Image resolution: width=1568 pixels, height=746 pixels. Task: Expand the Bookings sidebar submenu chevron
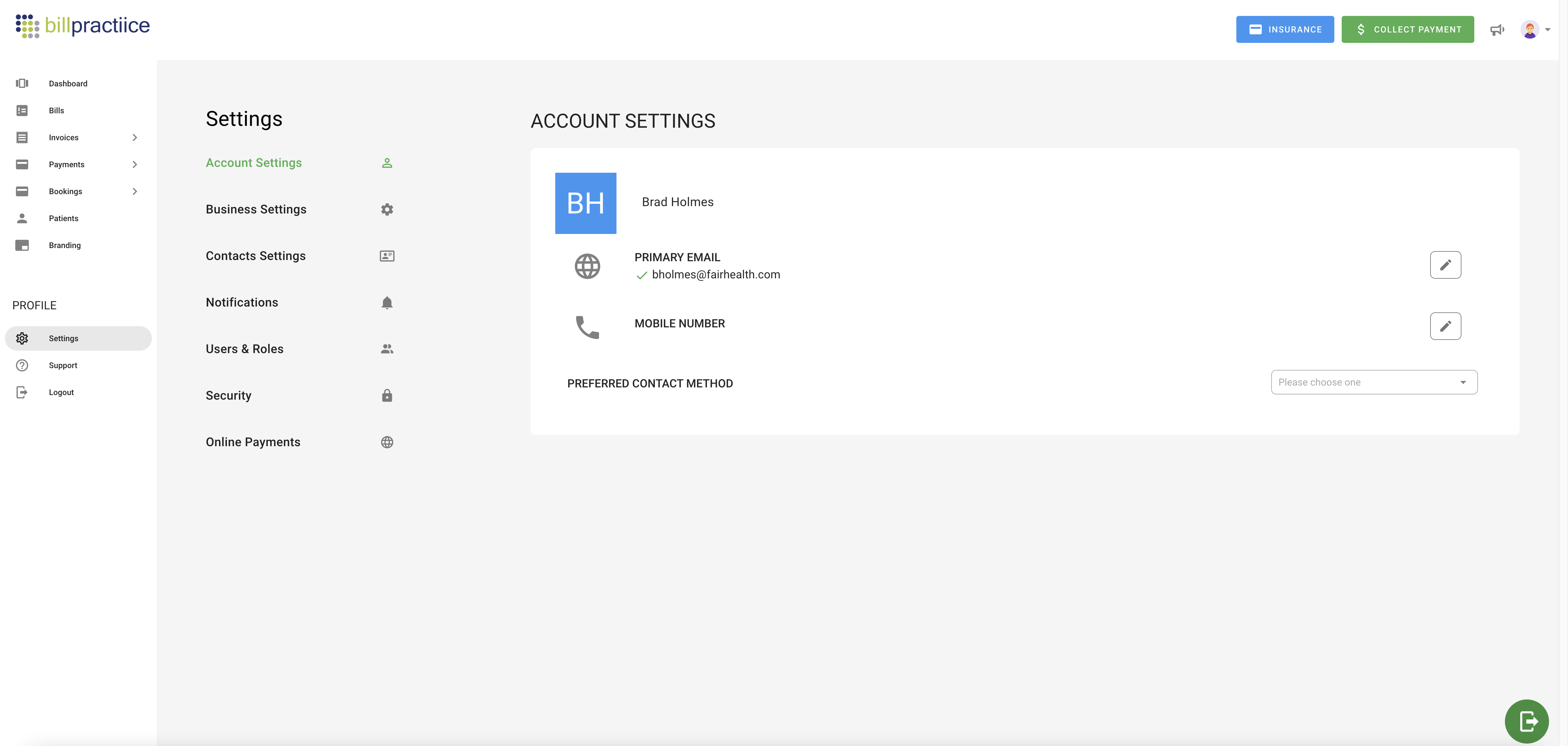134,192
